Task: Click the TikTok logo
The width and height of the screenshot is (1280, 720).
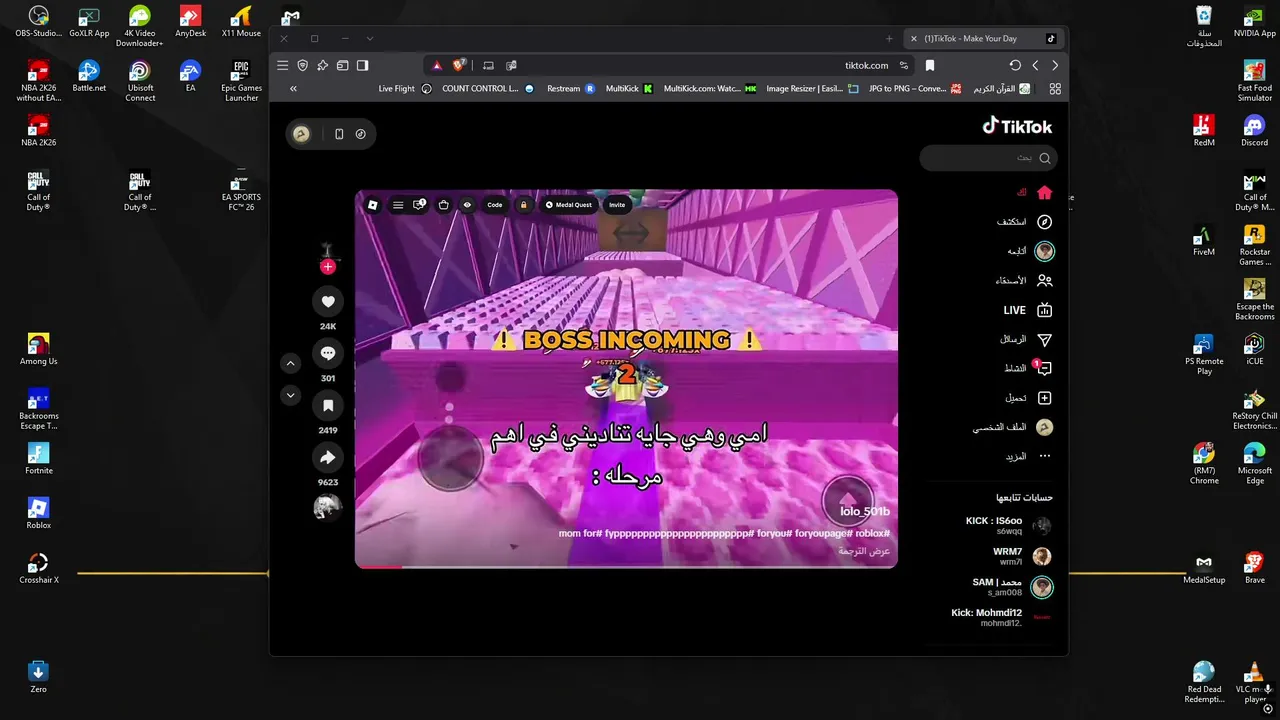Action: click(1017, 126)
